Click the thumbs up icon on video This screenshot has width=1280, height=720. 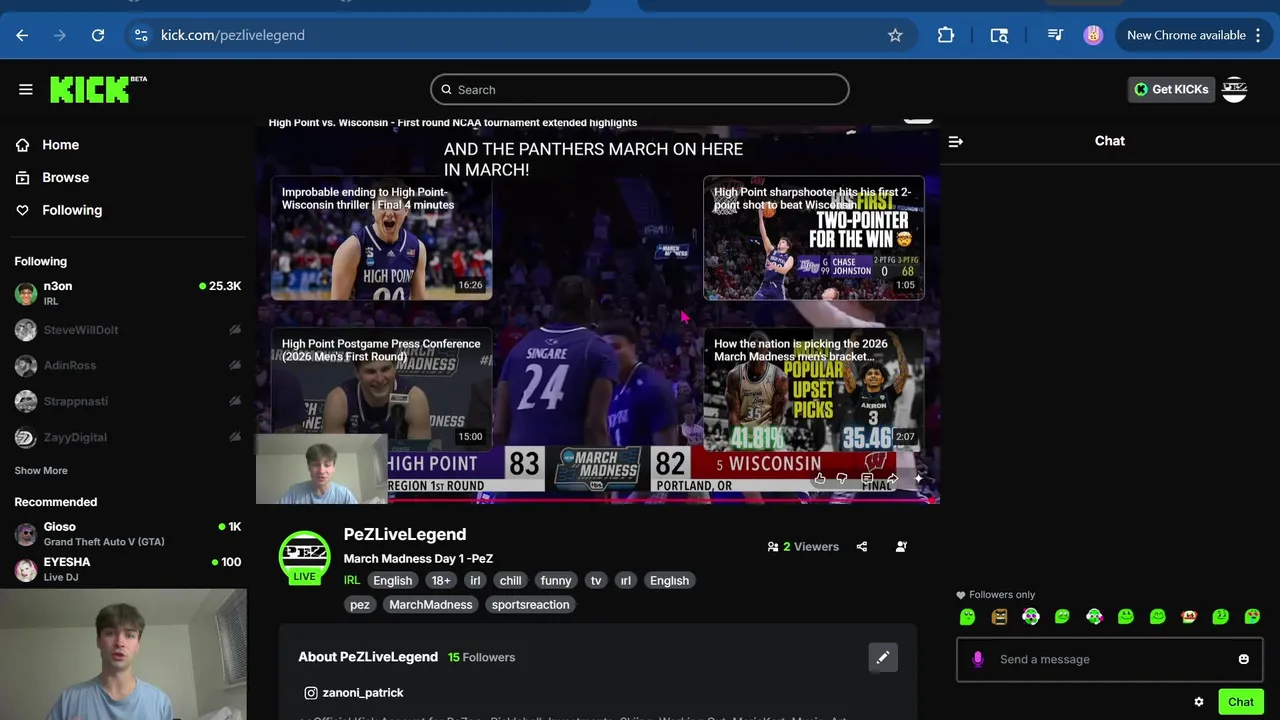(819, 479)
